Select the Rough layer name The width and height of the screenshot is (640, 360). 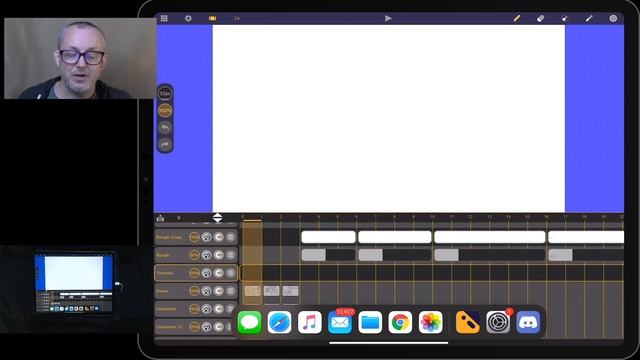point(163,255)
